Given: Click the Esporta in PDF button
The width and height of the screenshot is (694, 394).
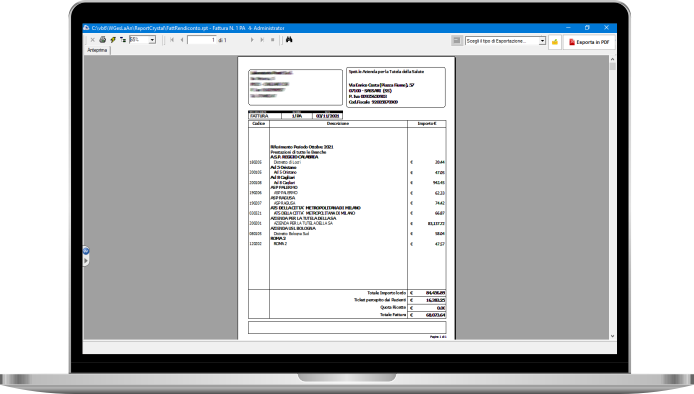Looking at the screenshot, I should click(589, 42).
